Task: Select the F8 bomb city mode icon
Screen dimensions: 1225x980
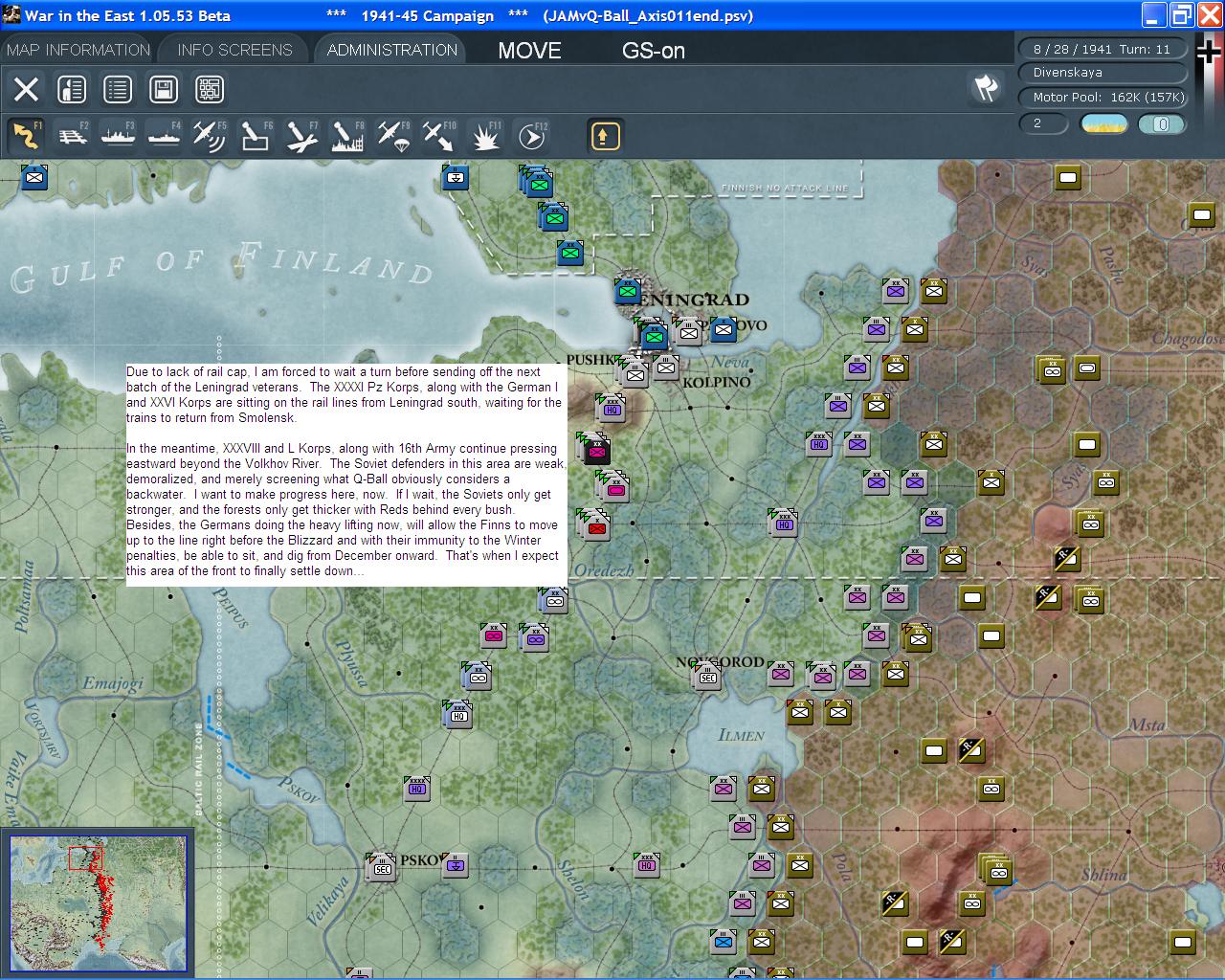Action: click(x=347, y=136)
